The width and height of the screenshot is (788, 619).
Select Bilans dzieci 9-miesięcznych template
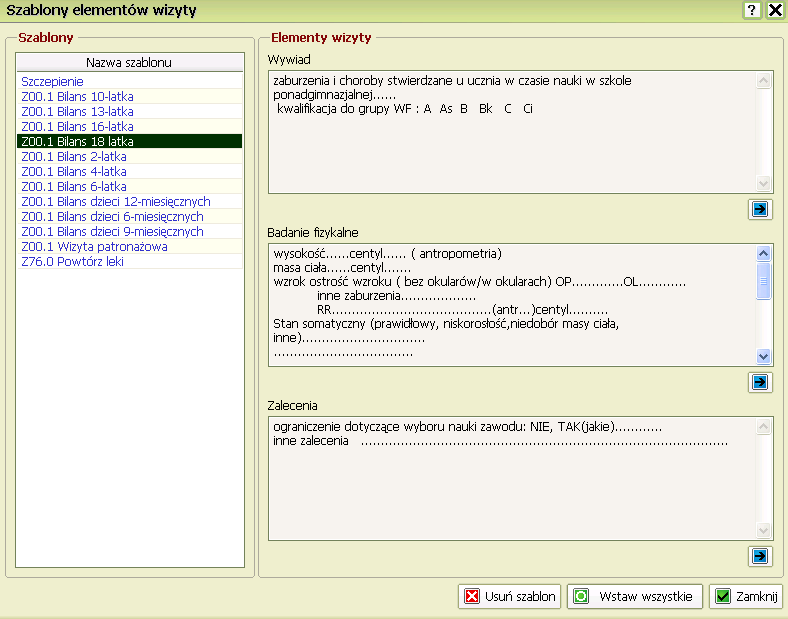pyautogui.click(x=130, y=232)
